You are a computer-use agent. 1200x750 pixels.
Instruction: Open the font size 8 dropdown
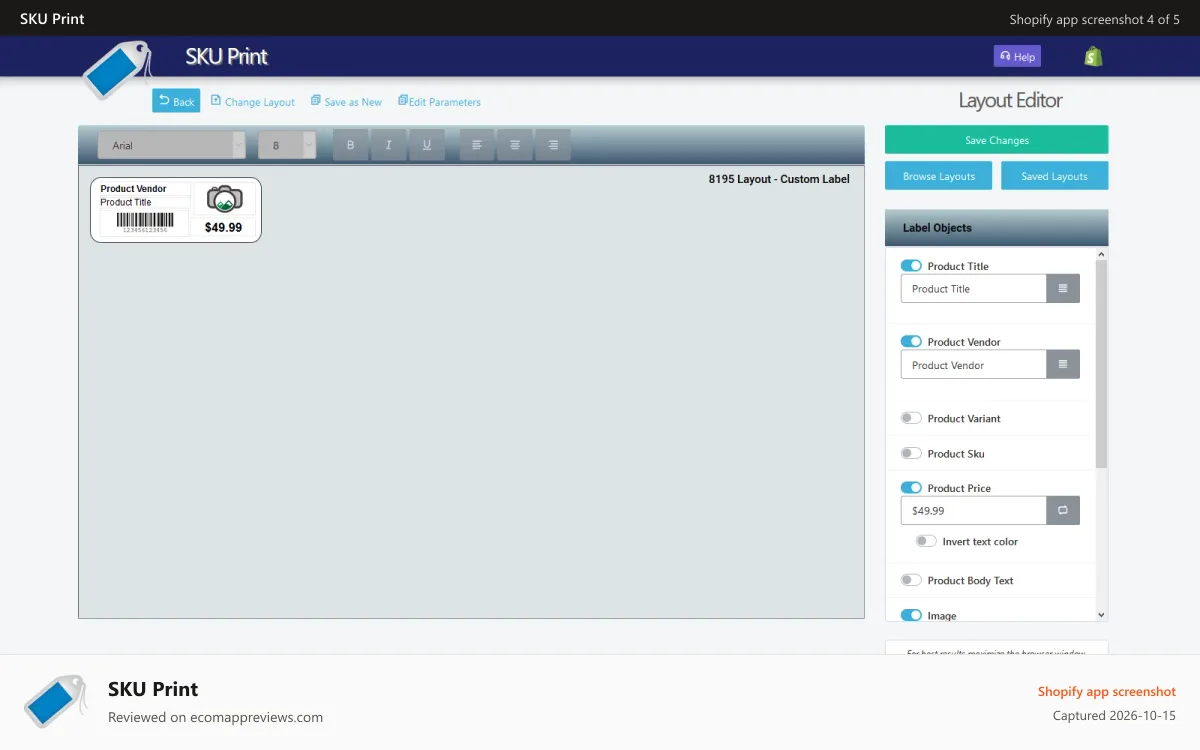tap(287, 145)
